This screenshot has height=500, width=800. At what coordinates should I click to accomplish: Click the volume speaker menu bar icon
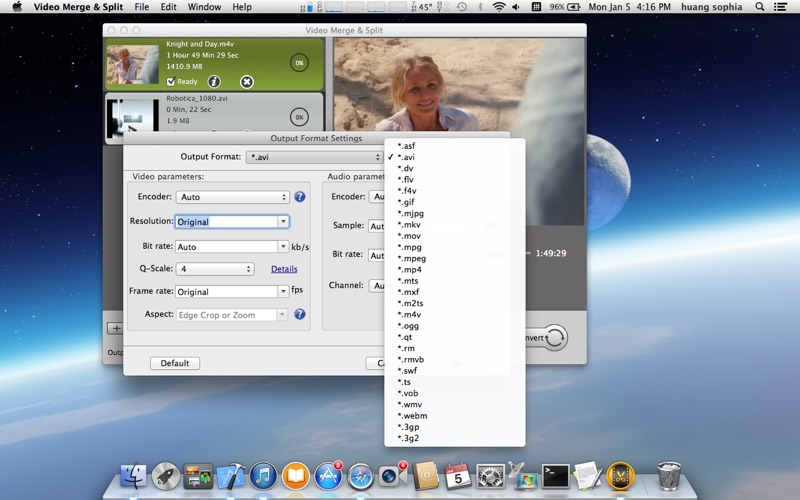(516, 7)
